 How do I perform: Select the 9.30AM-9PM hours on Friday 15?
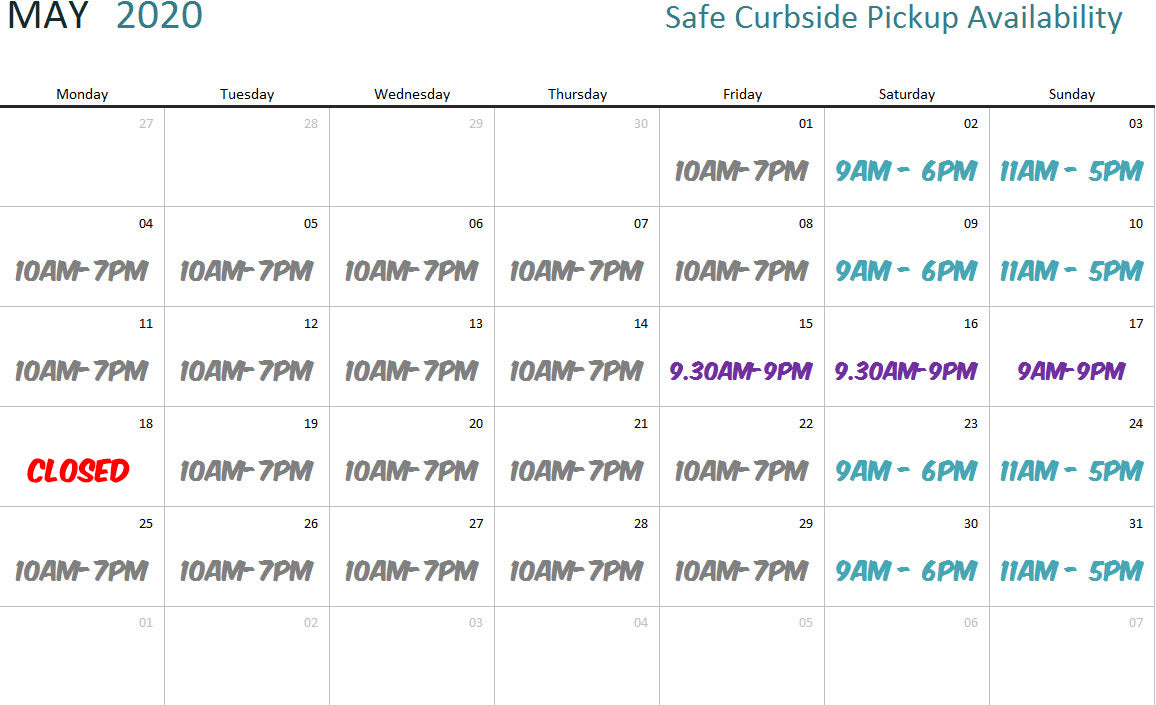click(x=741, y=371)
